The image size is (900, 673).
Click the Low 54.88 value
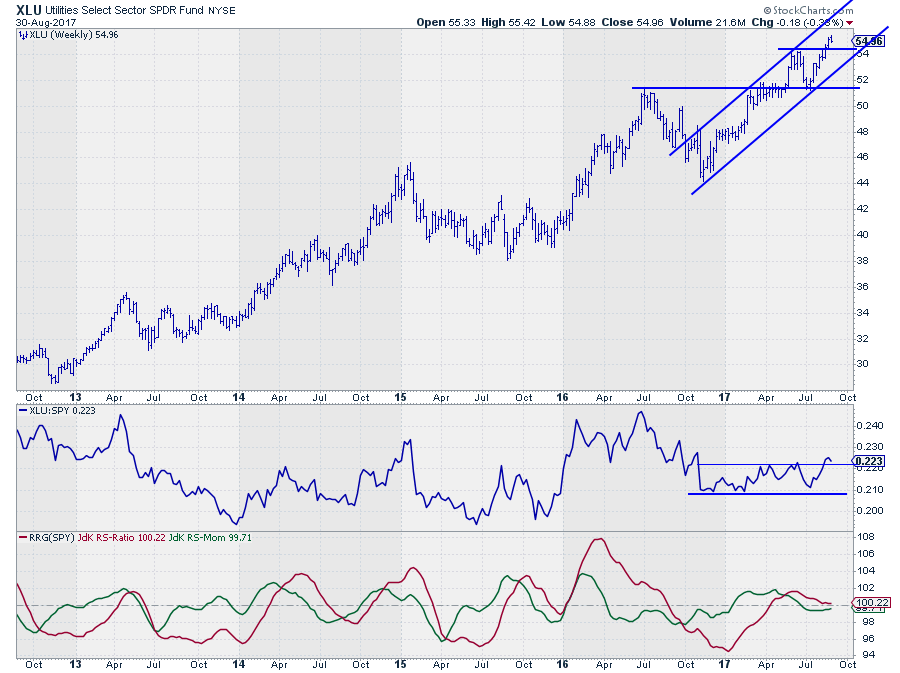[x=568, y=22]
